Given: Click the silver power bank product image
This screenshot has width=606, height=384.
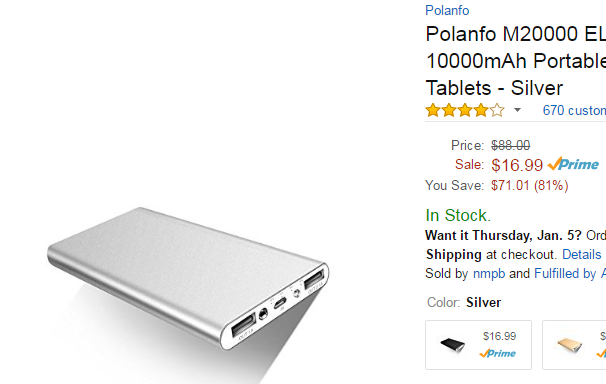Looking at the screenshot, I should [x=188, y=279].
